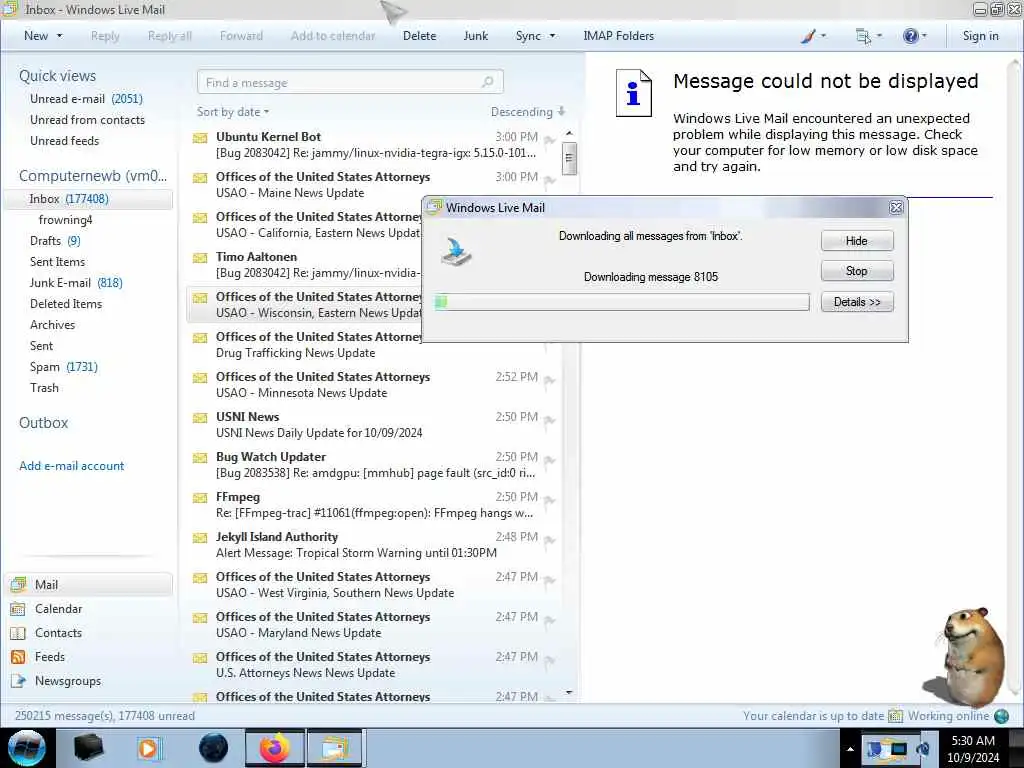Open the Sort by date dropdown
Viewport: 1024px width, 768px height.
(233, 112)
